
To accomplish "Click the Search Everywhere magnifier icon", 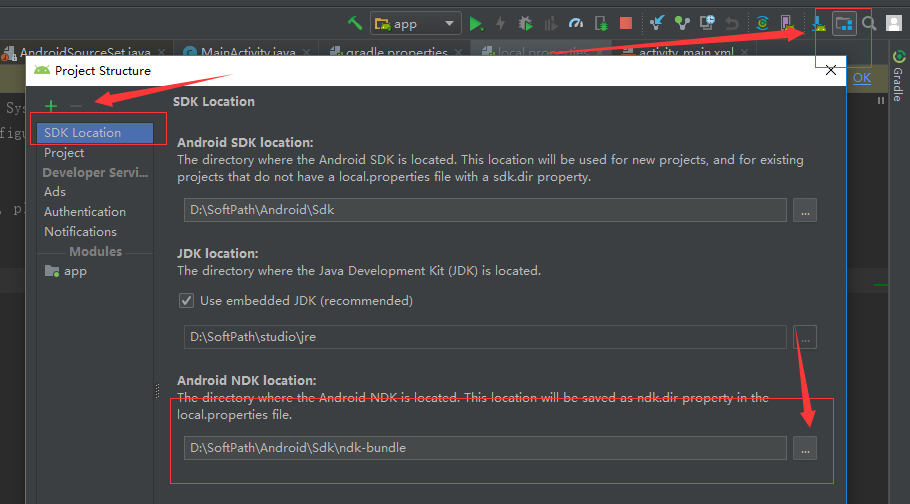I will click(869, 23).
